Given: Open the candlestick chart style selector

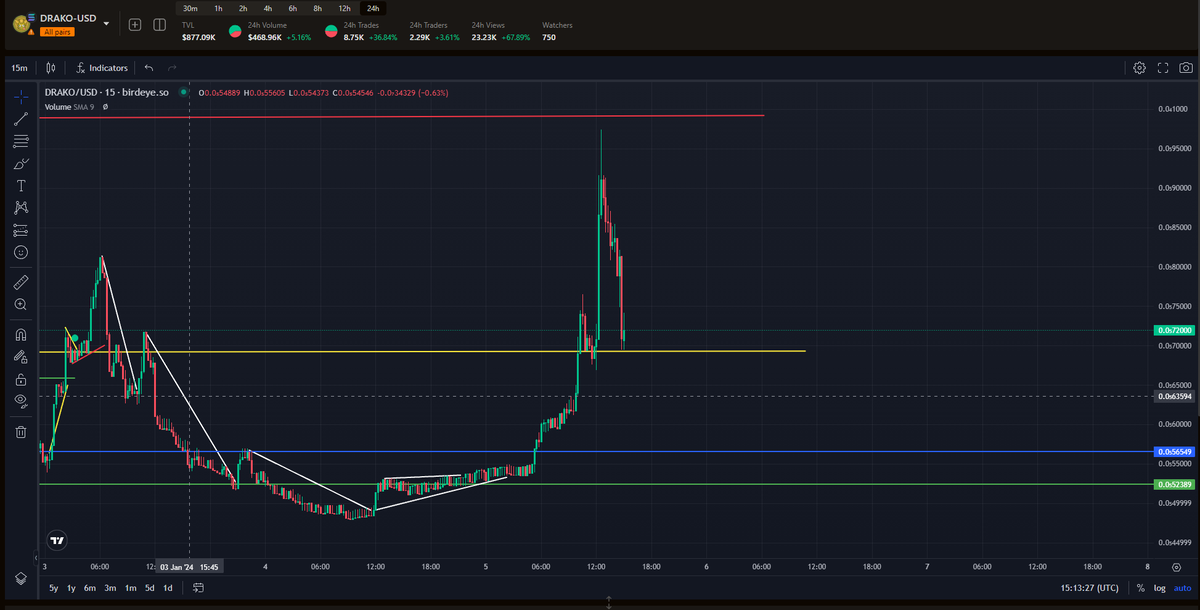Looking at the screenshot, I should (x=51, y=68).
